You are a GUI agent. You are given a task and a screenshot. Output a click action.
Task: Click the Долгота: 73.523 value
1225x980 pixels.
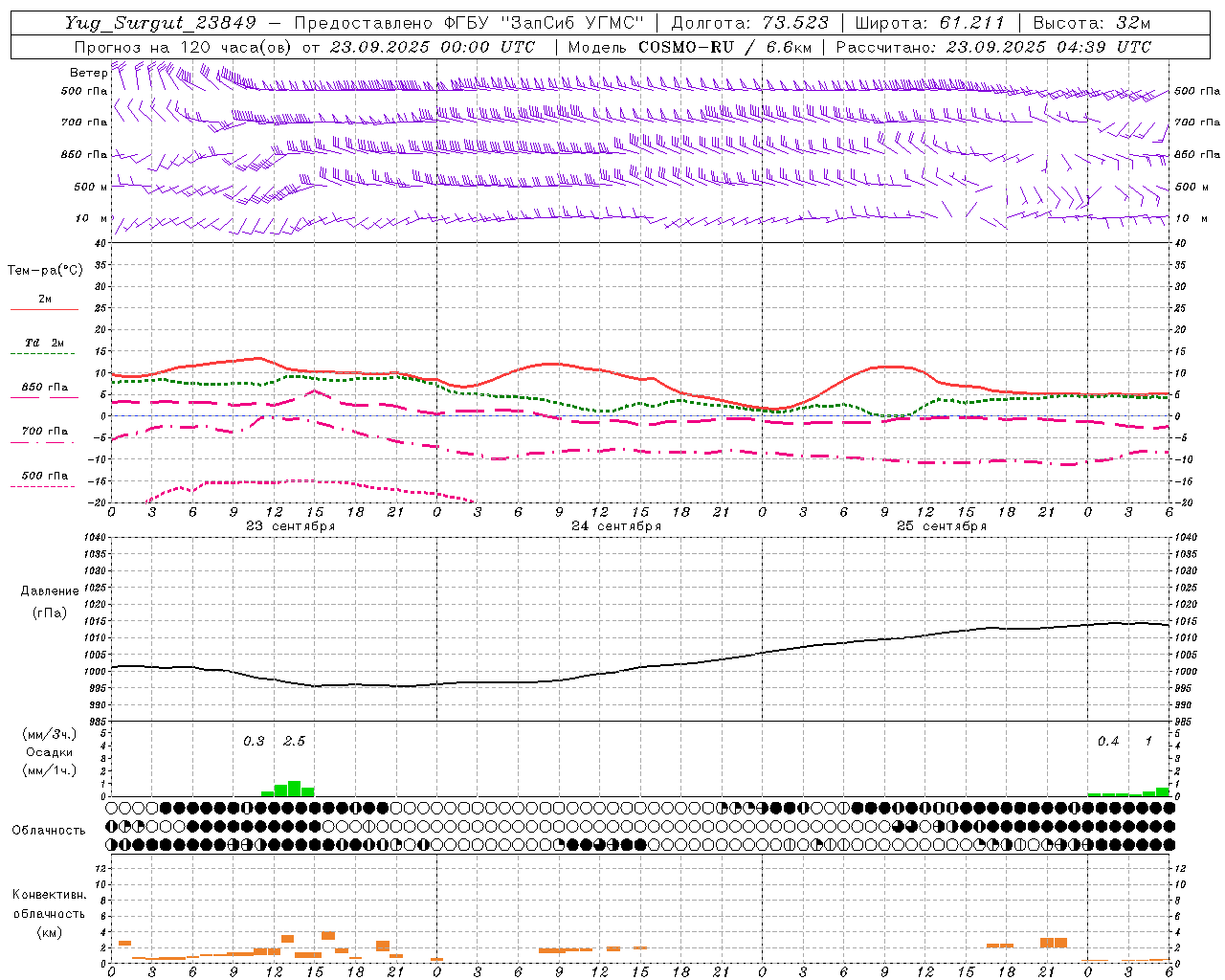(751, 23)
